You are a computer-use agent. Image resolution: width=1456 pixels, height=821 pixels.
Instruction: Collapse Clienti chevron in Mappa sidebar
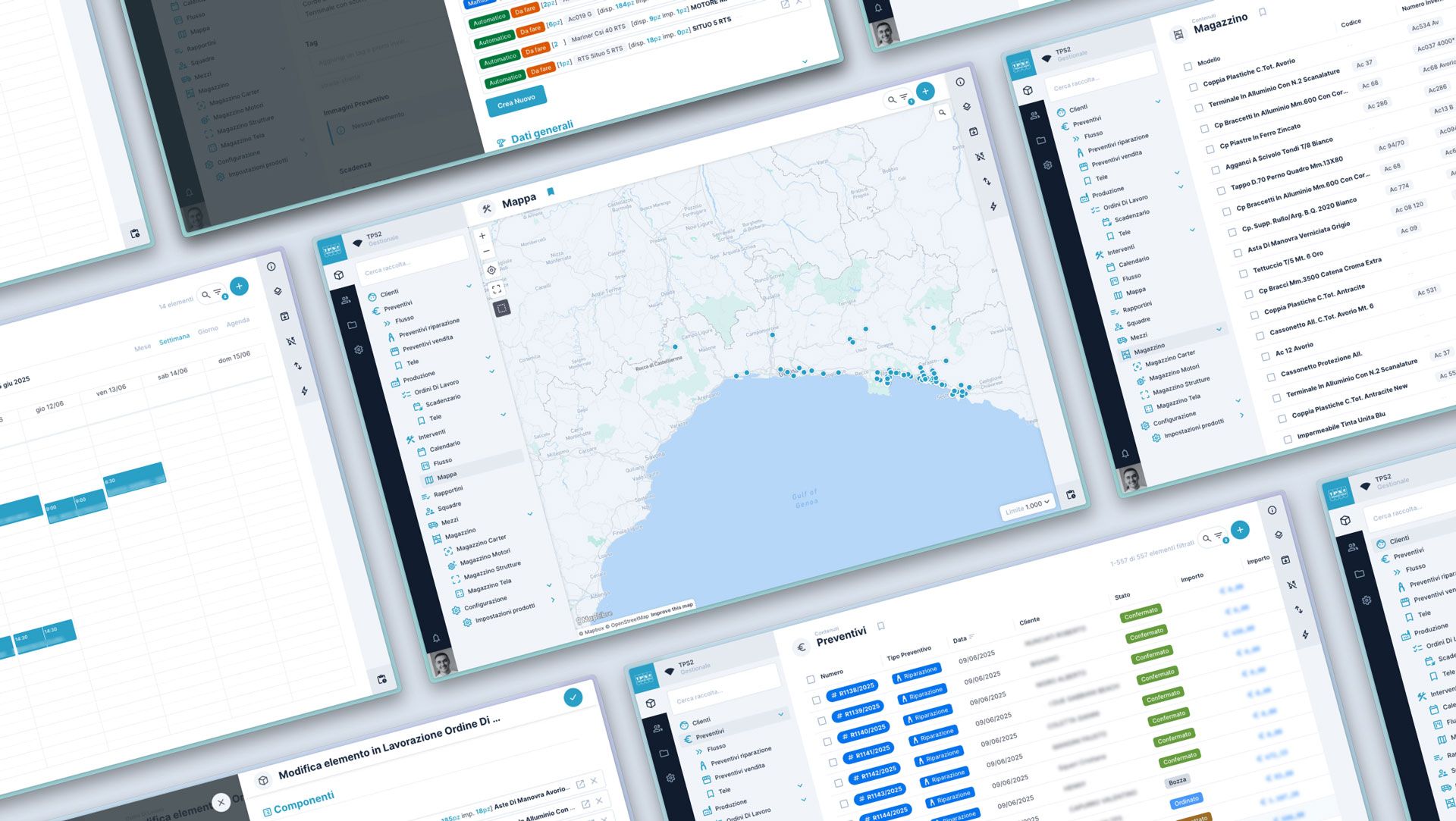[469, 287]
